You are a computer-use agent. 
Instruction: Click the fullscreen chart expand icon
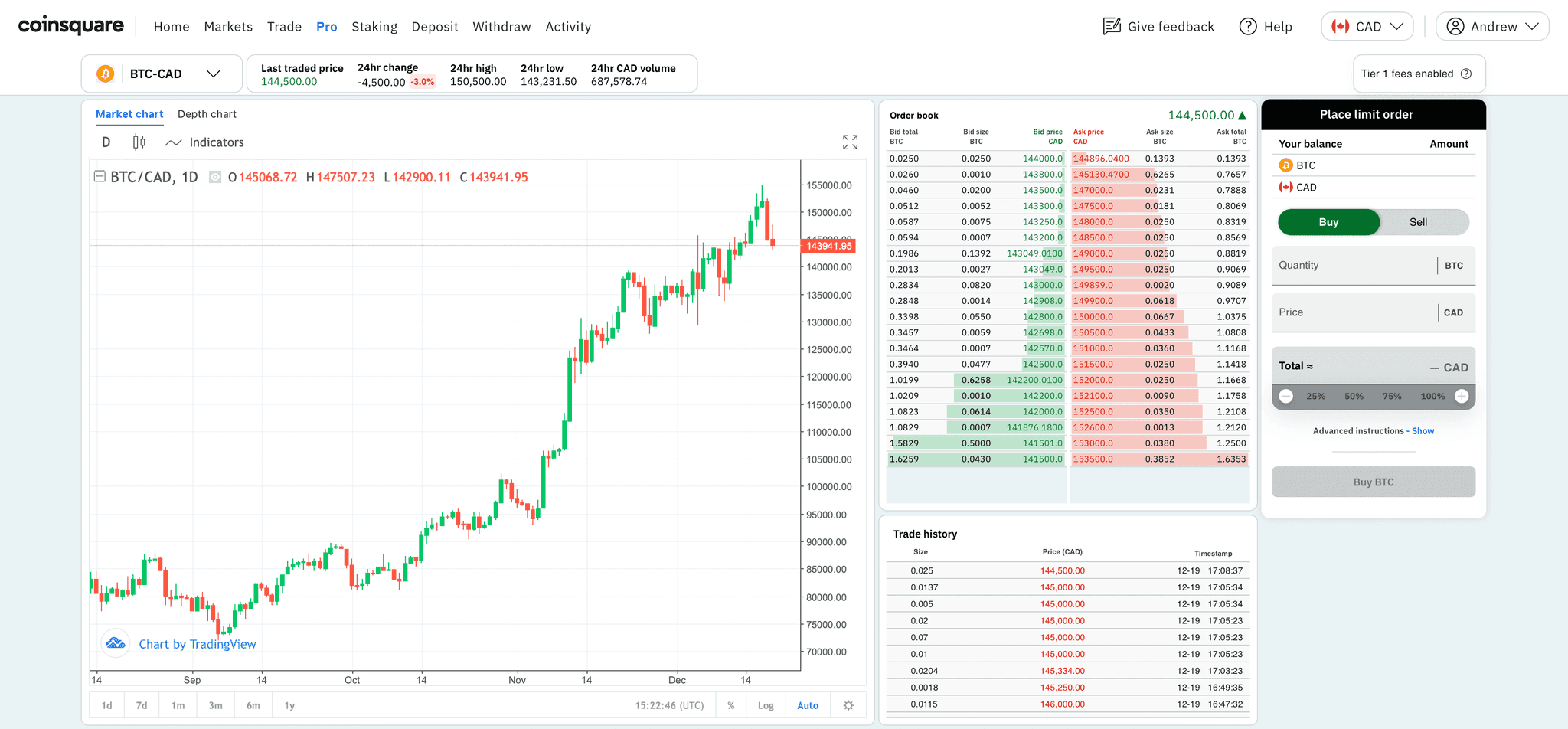850,142
